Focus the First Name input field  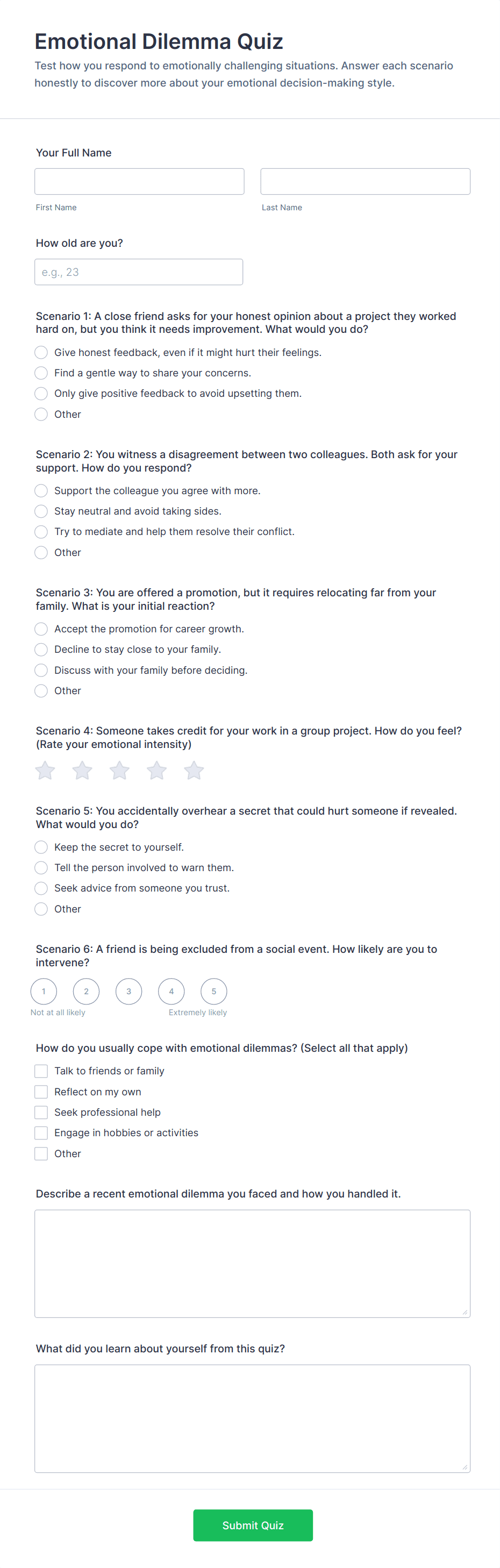click(x=139, y=181)
